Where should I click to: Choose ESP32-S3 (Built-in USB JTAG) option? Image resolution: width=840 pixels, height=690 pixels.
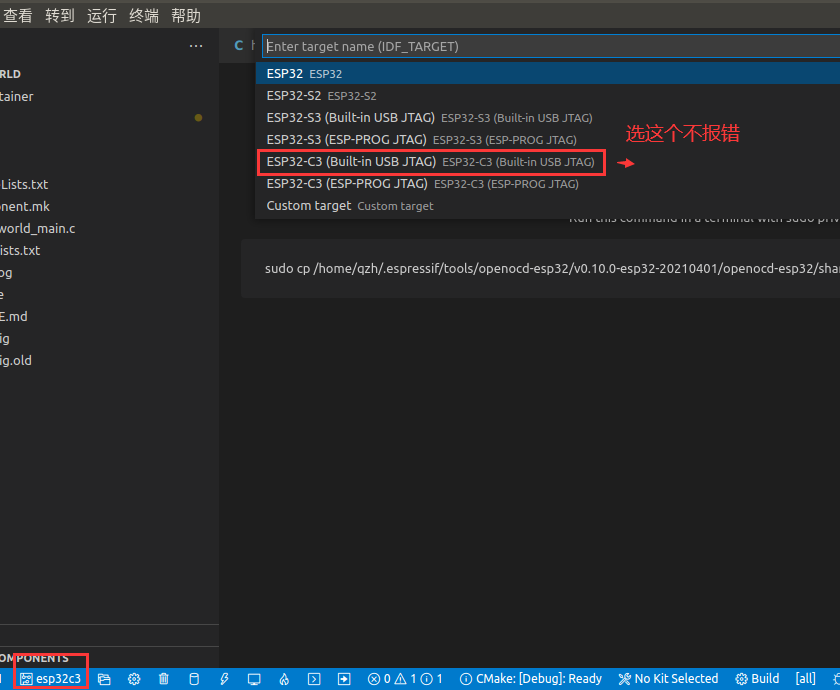tap(548, 117)
